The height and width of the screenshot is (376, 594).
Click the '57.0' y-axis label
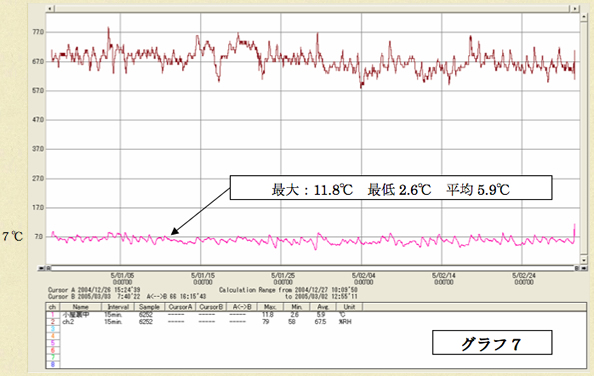coord(38,91)
